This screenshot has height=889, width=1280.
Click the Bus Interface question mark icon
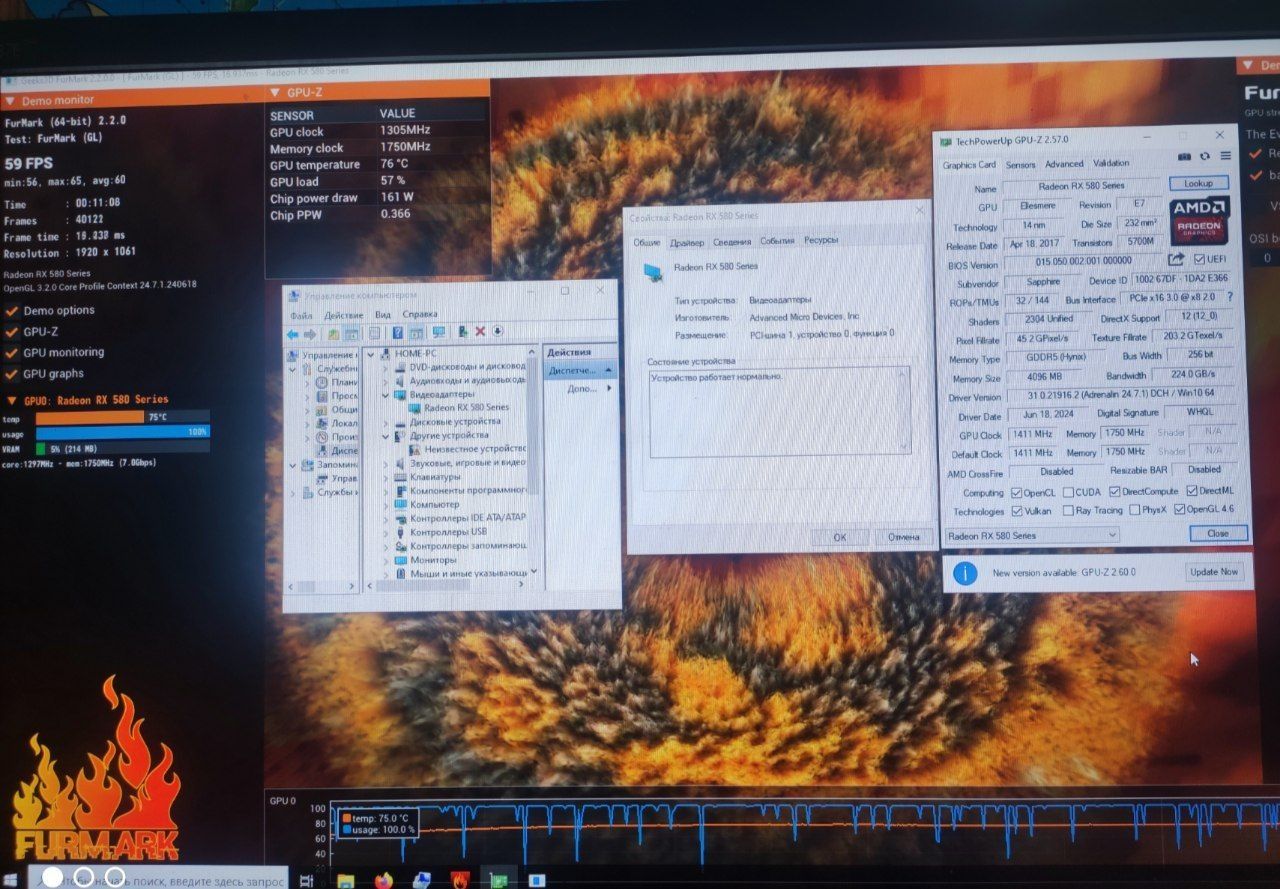(x=1230, y=297)
